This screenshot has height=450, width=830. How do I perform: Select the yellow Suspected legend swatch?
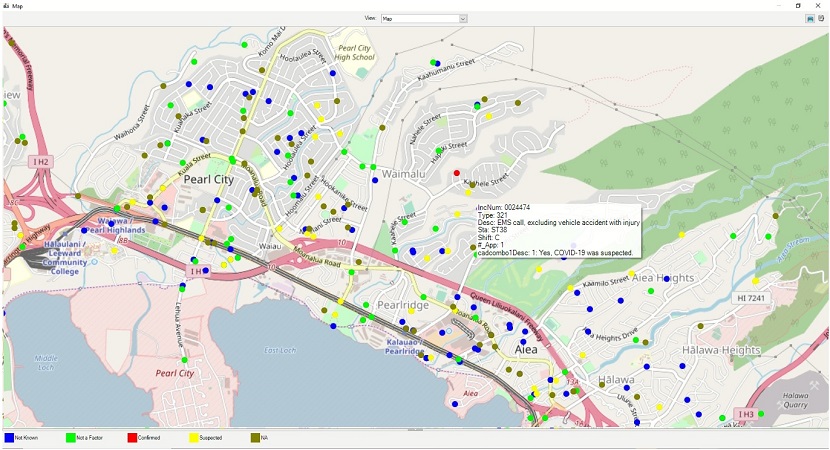click(x=194, y=438)
